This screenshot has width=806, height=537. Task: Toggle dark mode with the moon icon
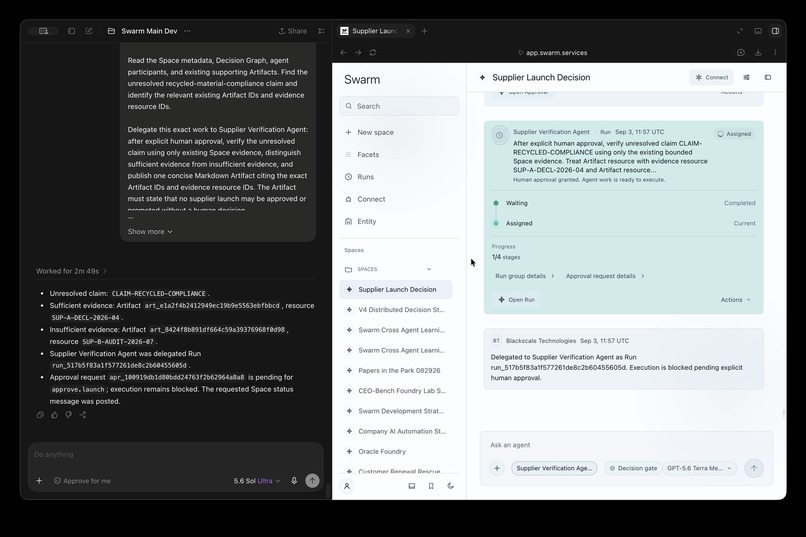click(451, 486)
